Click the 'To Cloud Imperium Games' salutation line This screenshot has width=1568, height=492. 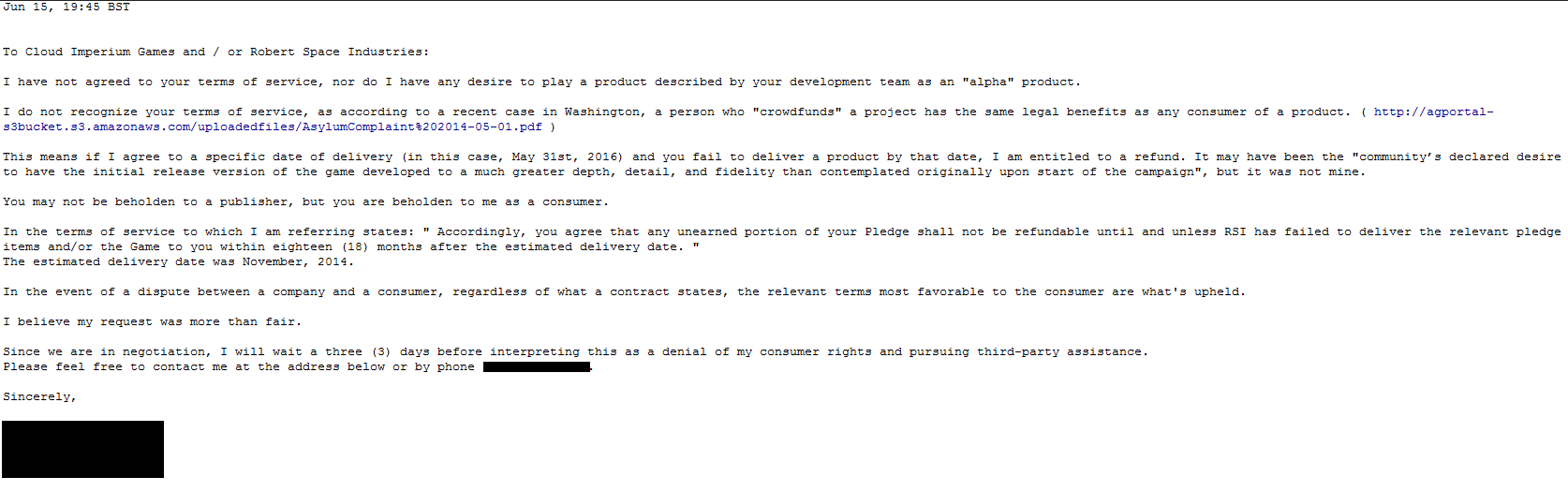click(216, 52)
